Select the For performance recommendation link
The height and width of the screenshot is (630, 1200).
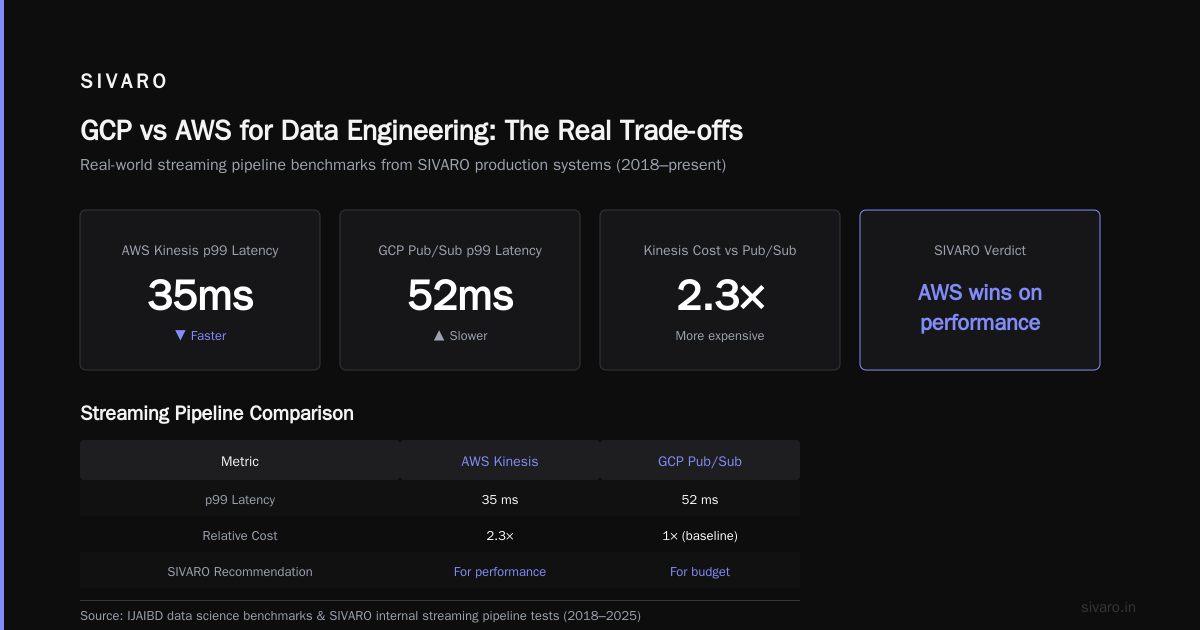click(x=500, y=572)
